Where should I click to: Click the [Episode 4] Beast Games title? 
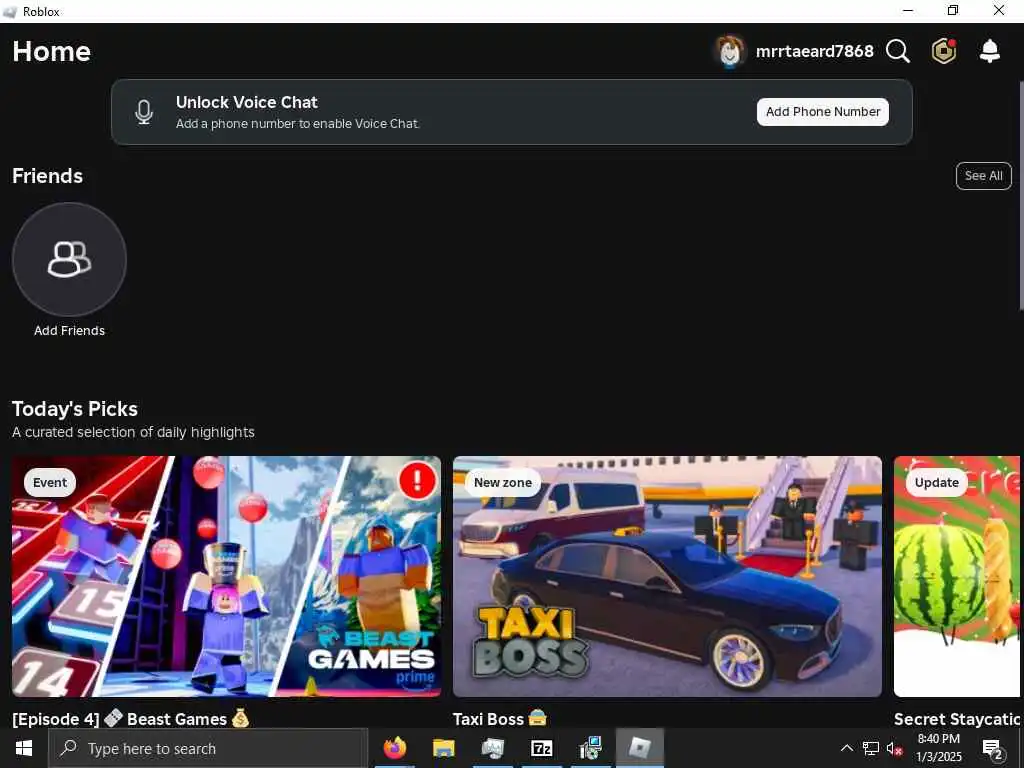point(131,718)
